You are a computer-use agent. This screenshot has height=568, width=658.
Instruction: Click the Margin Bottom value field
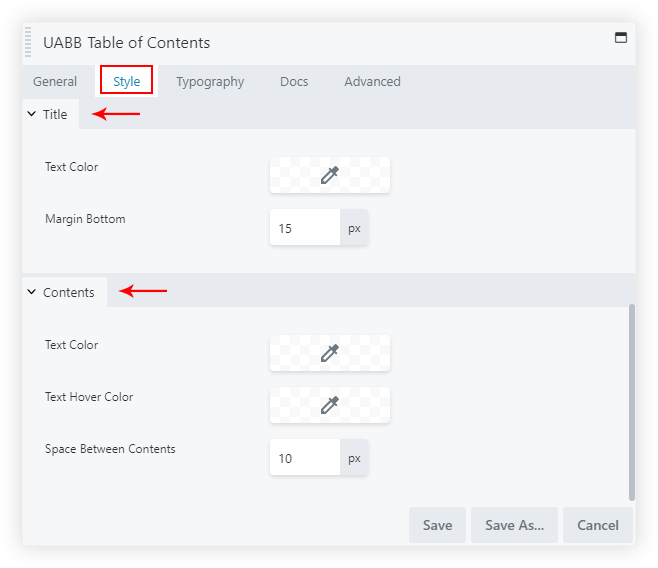[x=304, y=228]
